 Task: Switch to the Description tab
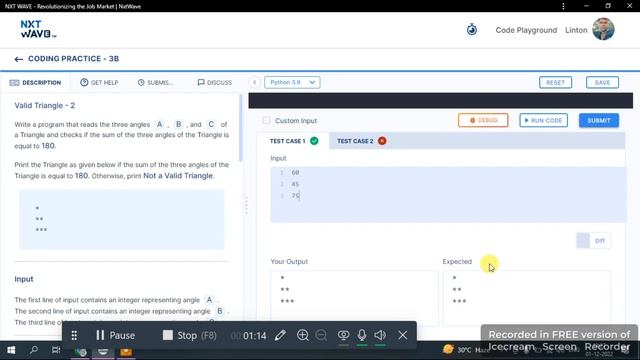[x=35, y=82]
